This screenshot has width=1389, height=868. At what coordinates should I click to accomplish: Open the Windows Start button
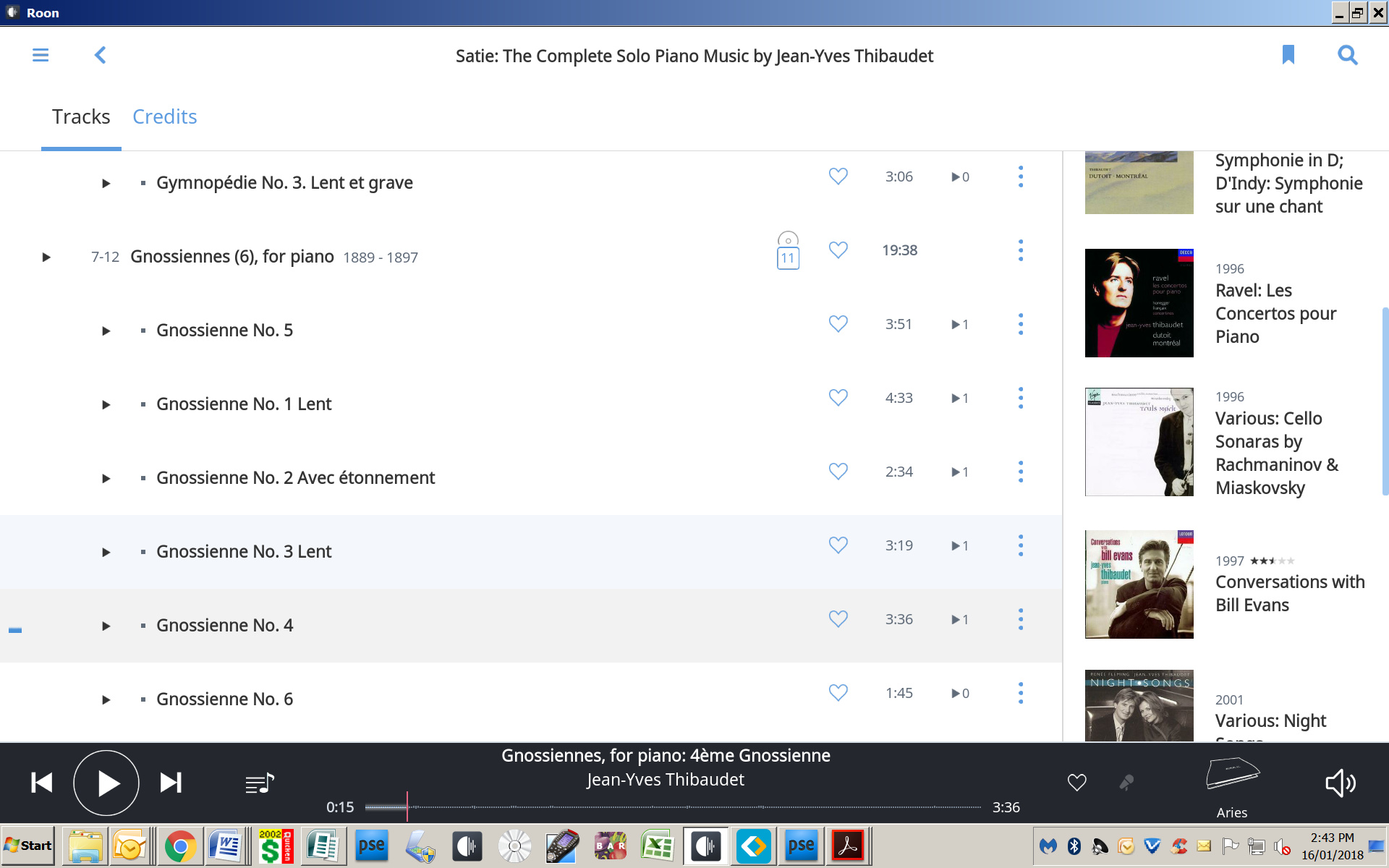pos(28,846)
